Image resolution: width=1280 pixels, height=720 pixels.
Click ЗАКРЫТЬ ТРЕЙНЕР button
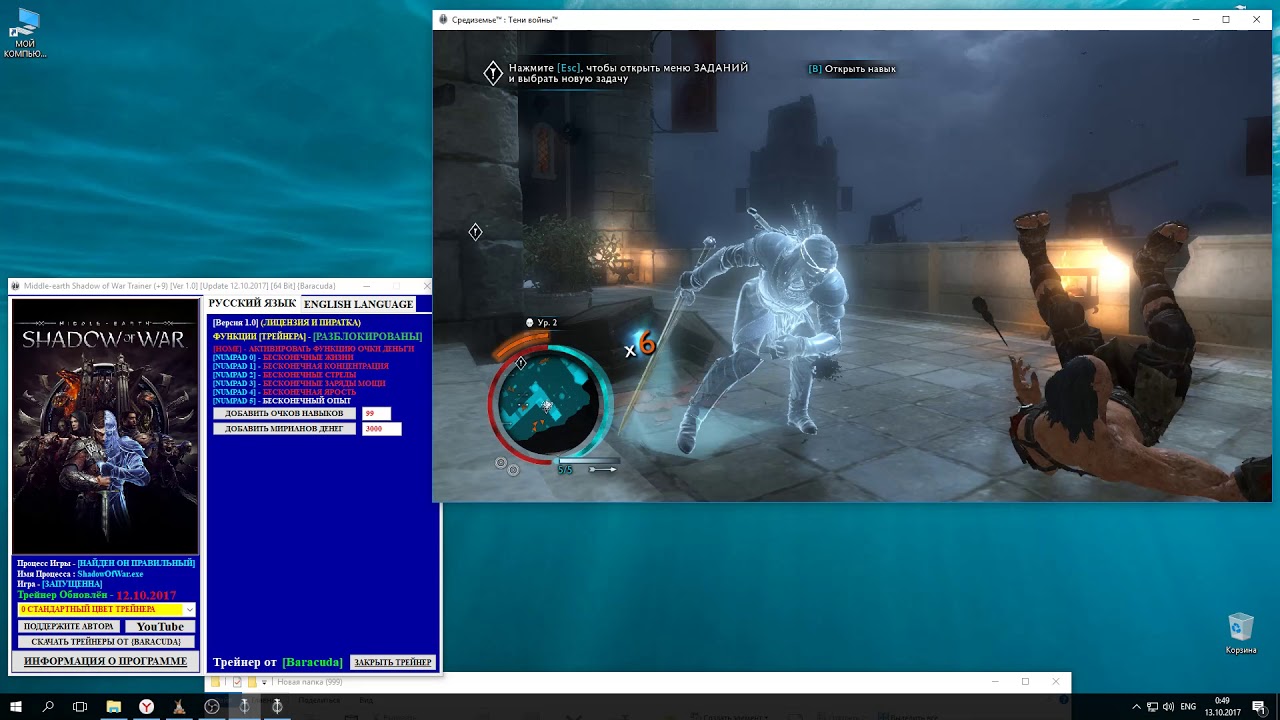coord(393,662)
